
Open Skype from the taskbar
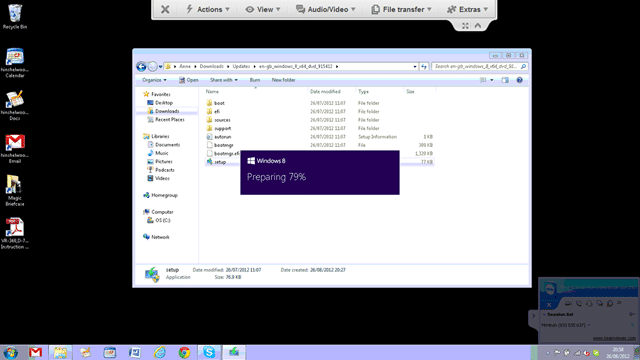[209, 352]
